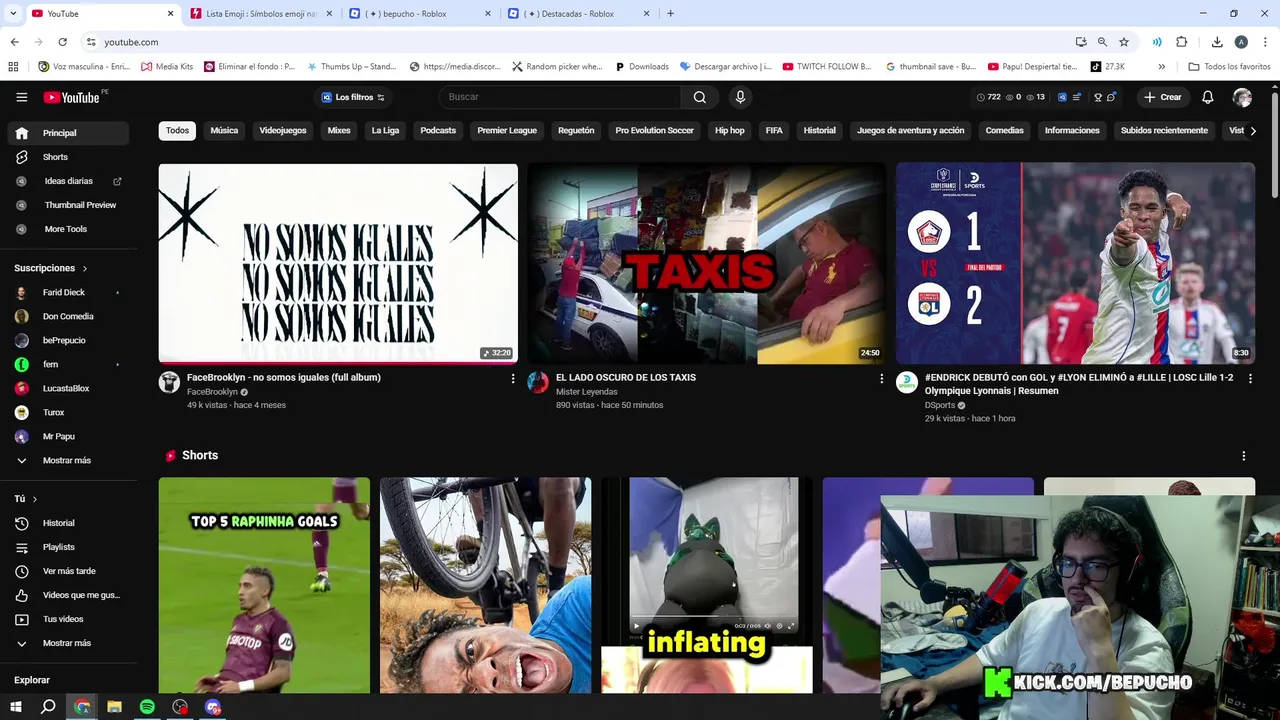1280x720 pixels.
Task: Expand the Tú section chevron
Action: pyautogui.click(x=35, y=498)
